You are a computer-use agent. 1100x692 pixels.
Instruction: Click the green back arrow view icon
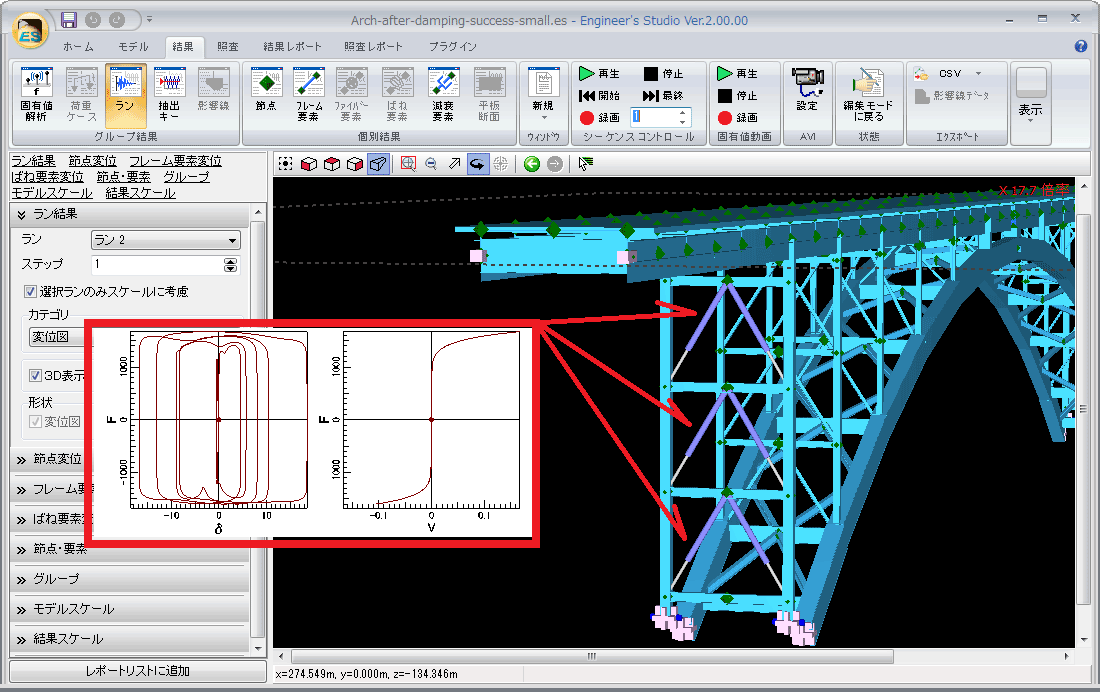click(x=532, y=164)
